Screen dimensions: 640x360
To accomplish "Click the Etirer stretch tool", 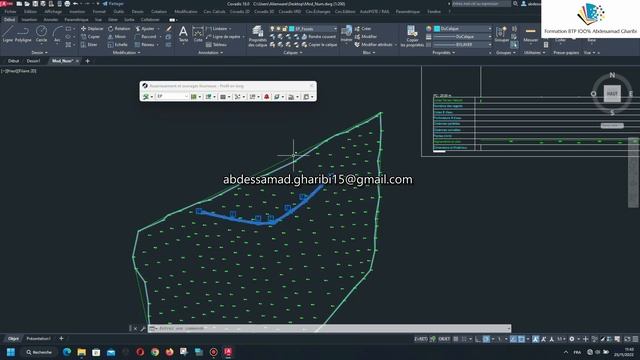I will pyautogui.click(x=89, y=44).
